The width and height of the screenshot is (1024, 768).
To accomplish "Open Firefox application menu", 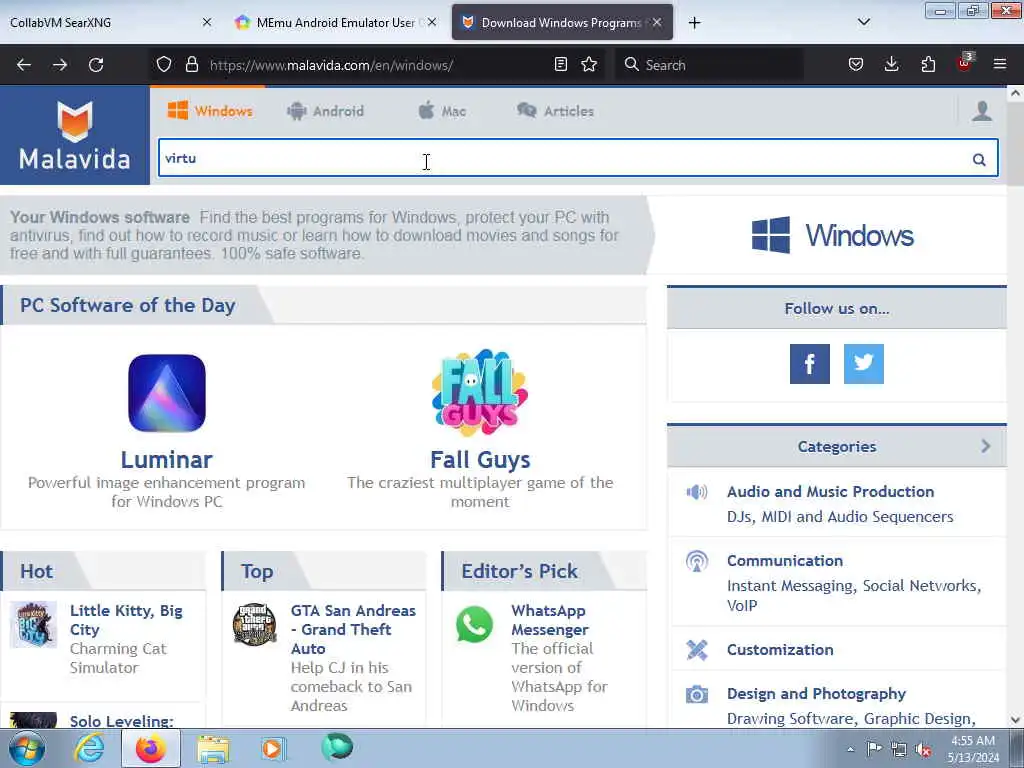I will pyautogui.click(x=999, y=64).
